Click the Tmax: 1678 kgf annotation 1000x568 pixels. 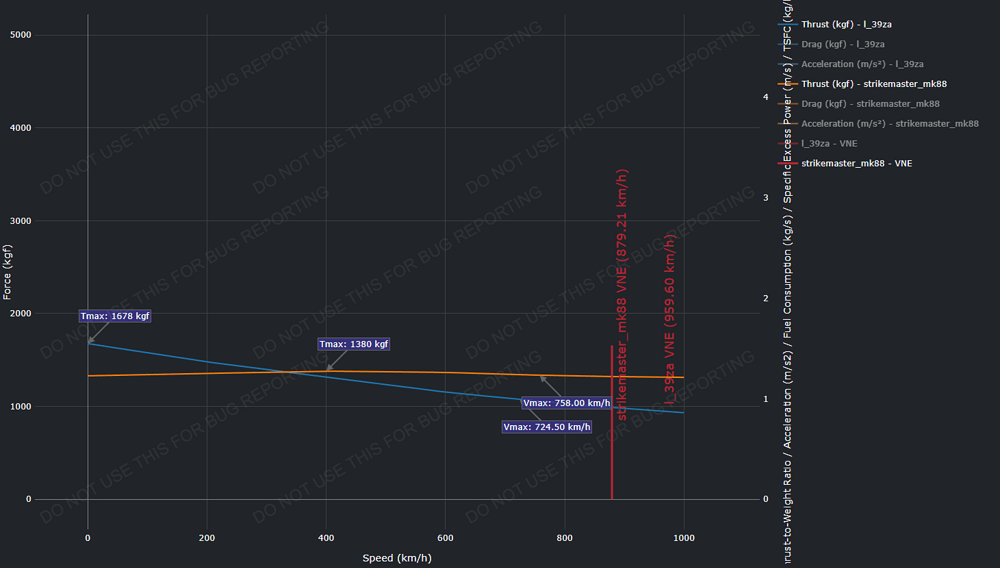115,316
